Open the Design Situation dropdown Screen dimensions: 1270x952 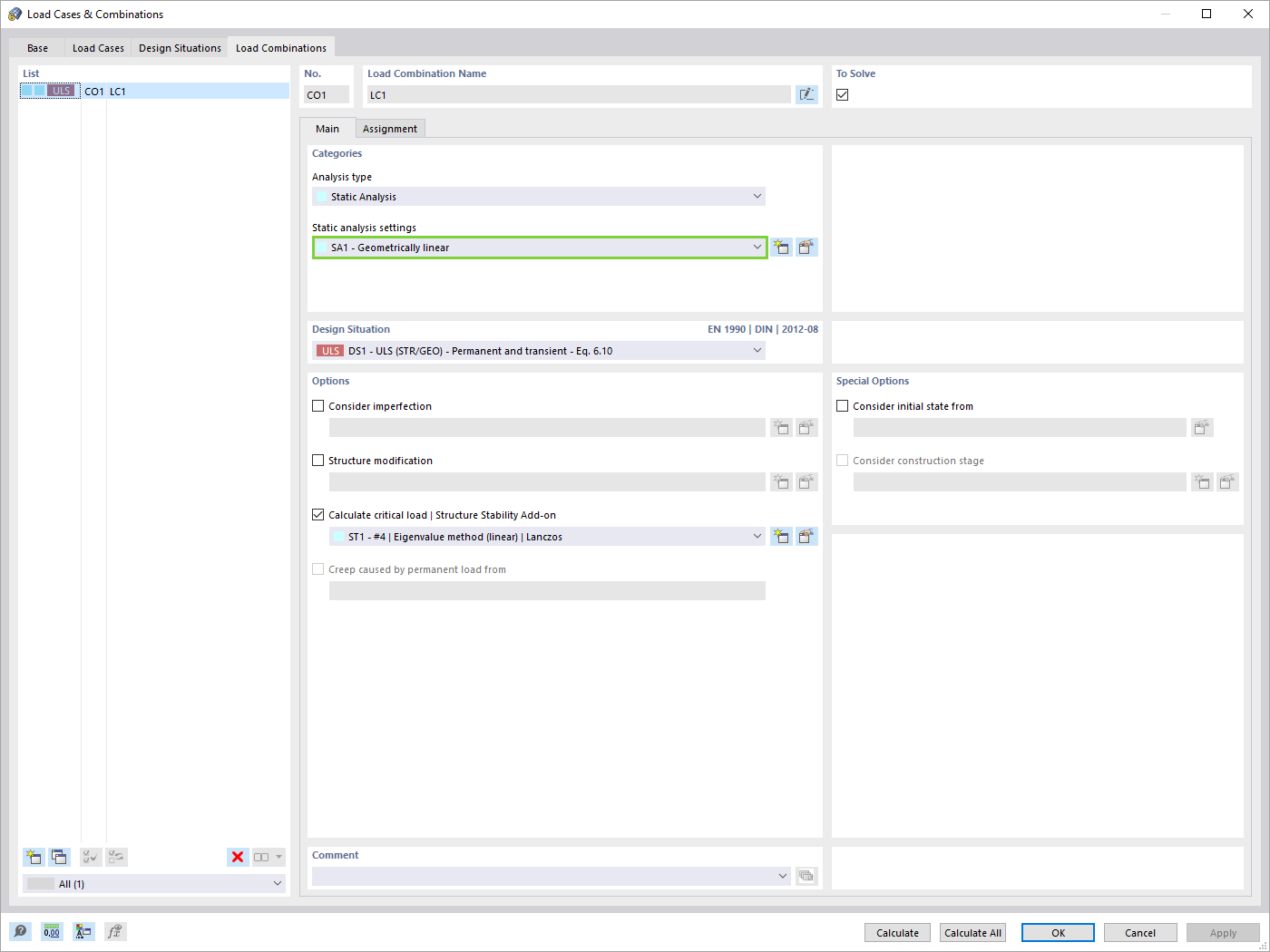coord(757,350)
